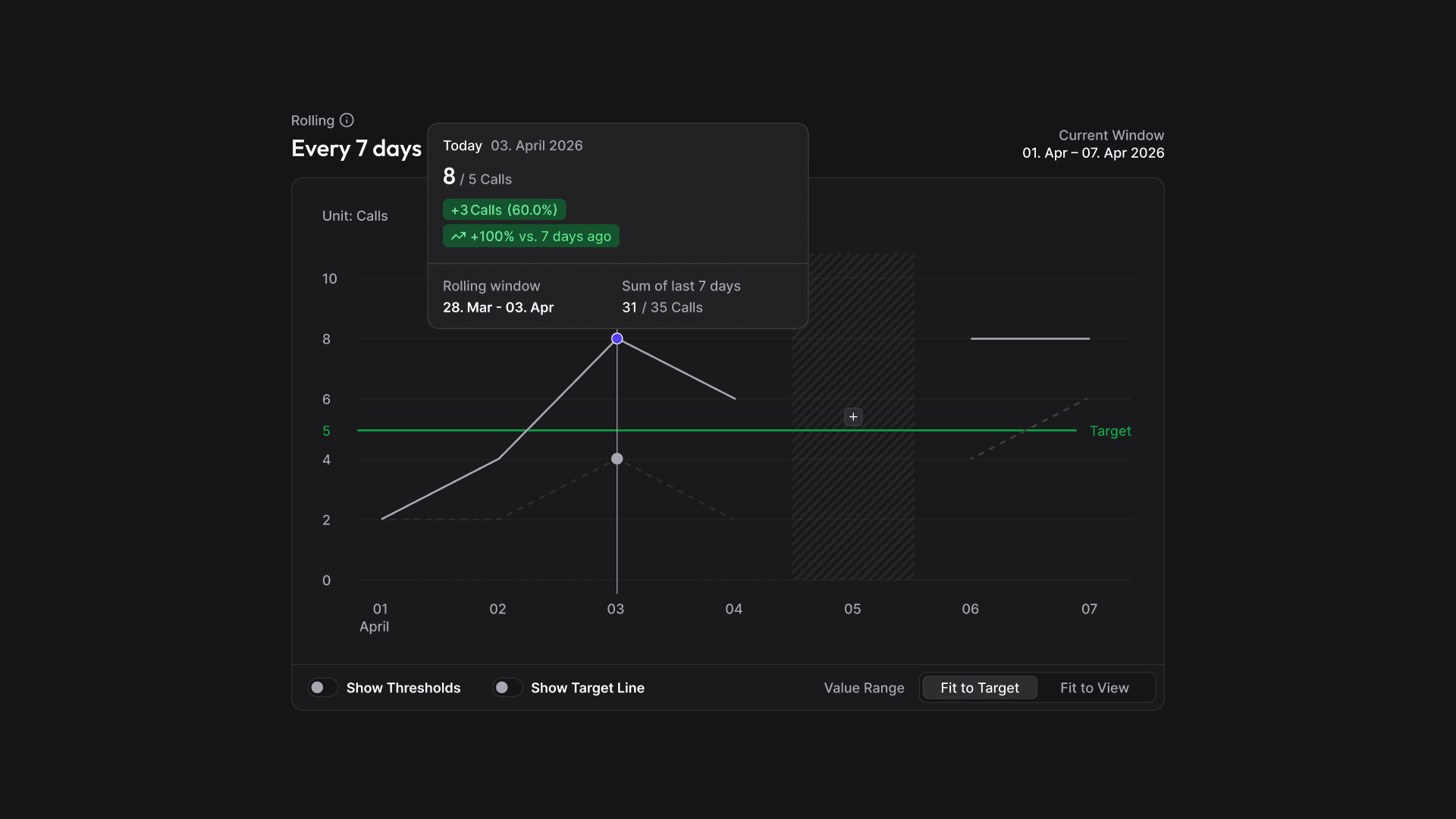Image resolution: width=1456 pixels, height=819 pixels.
Task: Click the 28. Mar - 03. Apr rolling window text
Action: click(498, 308)
